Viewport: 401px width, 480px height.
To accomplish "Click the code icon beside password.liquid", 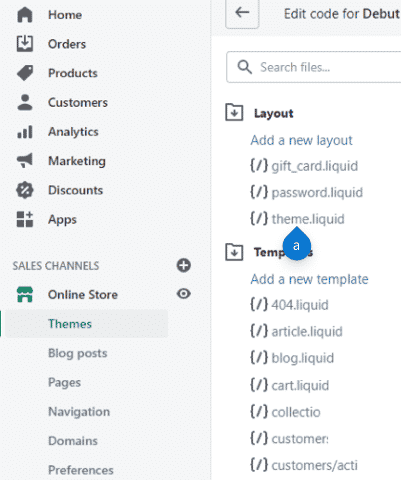I will (x=259, y=192).
